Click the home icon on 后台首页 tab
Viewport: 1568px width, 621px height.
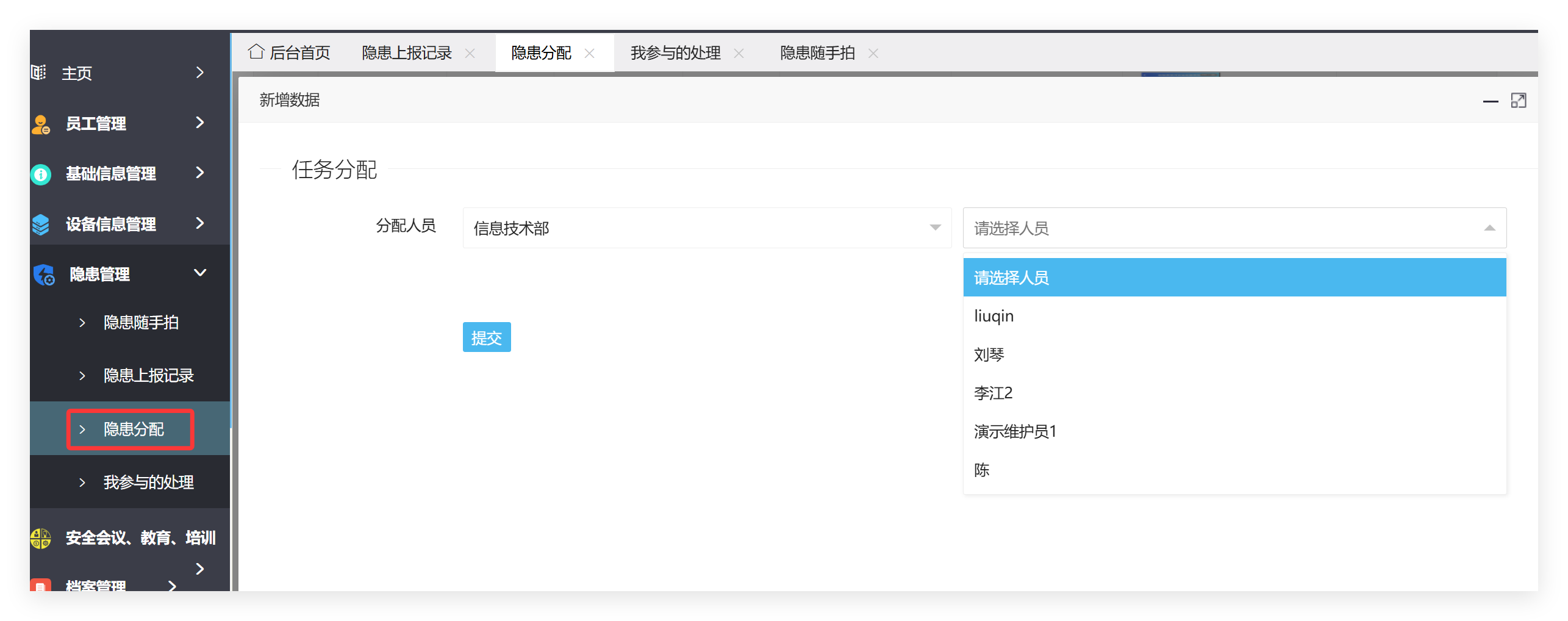256,52
